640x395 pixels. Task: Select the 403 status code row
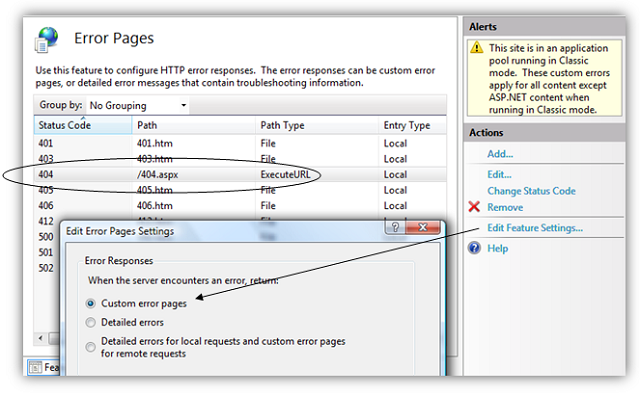click(x=240, y=159)
